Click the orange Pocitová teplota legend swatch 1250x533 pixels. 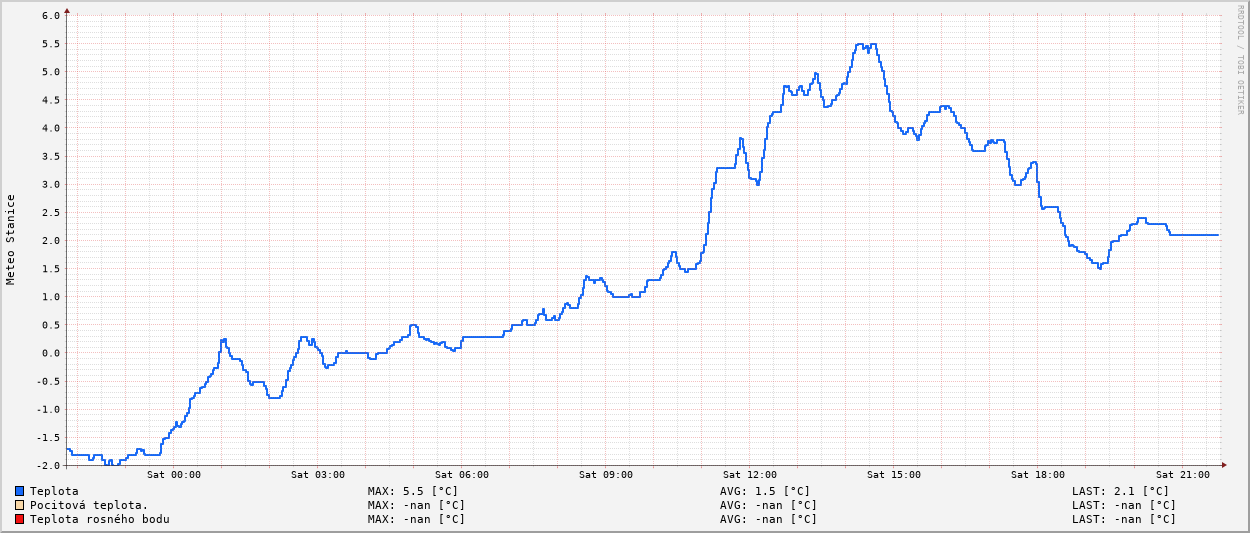pyautogui.click(x=19, y=505)
